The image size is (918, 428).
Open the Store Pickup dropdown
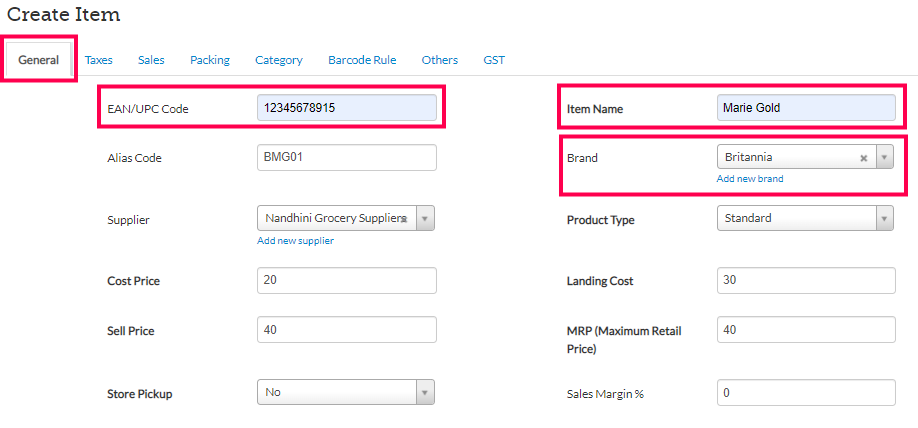click(425, 393)
